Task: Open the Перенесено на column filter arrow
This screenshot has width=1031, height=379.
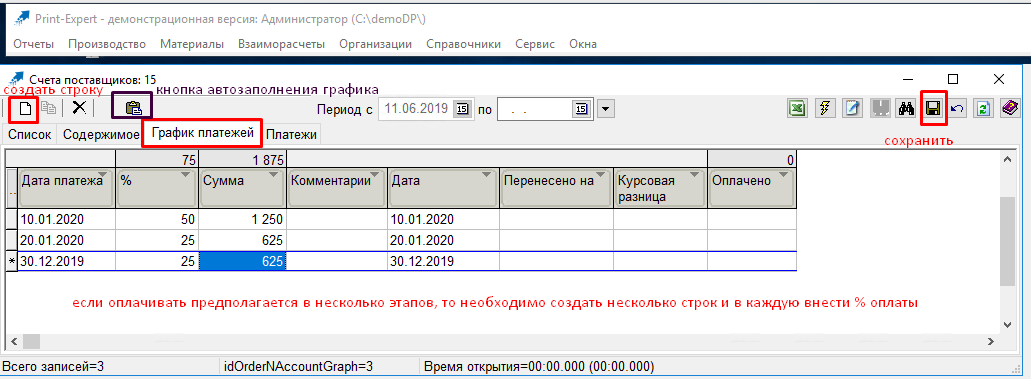Action: click(x=601, y=175)
